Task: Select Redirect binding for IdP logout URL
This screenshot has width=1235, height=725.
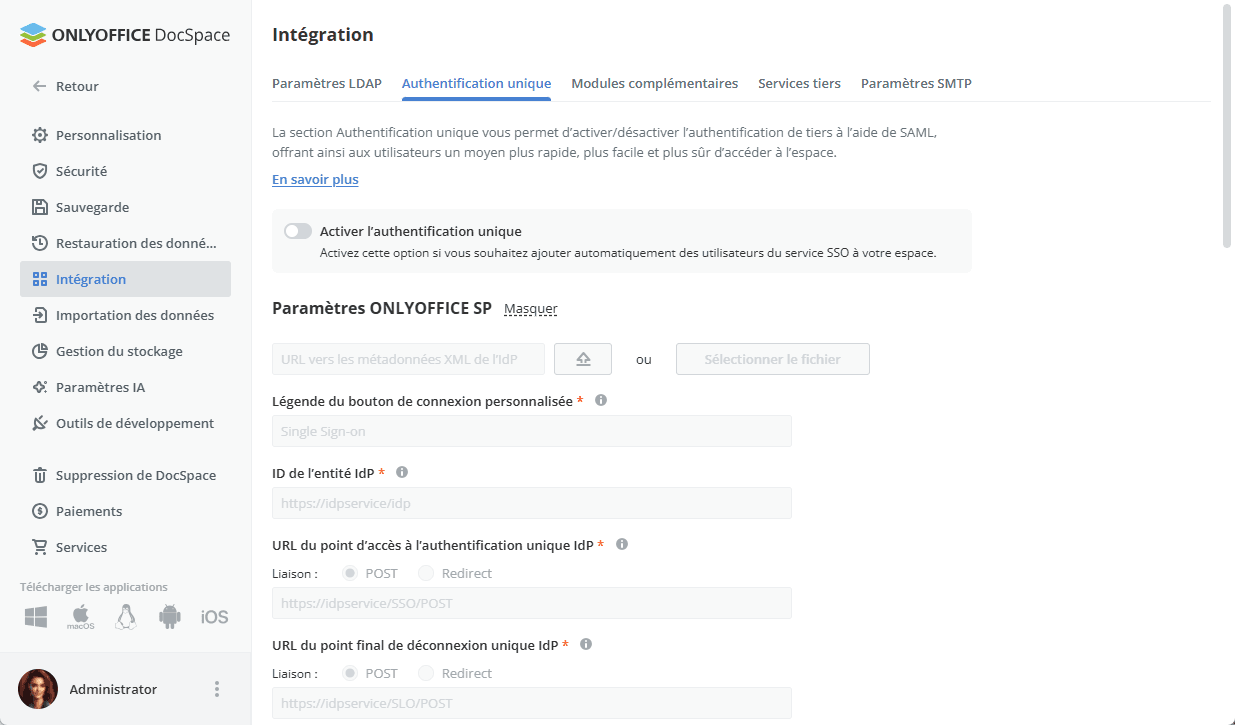Action: click(425, 673)
